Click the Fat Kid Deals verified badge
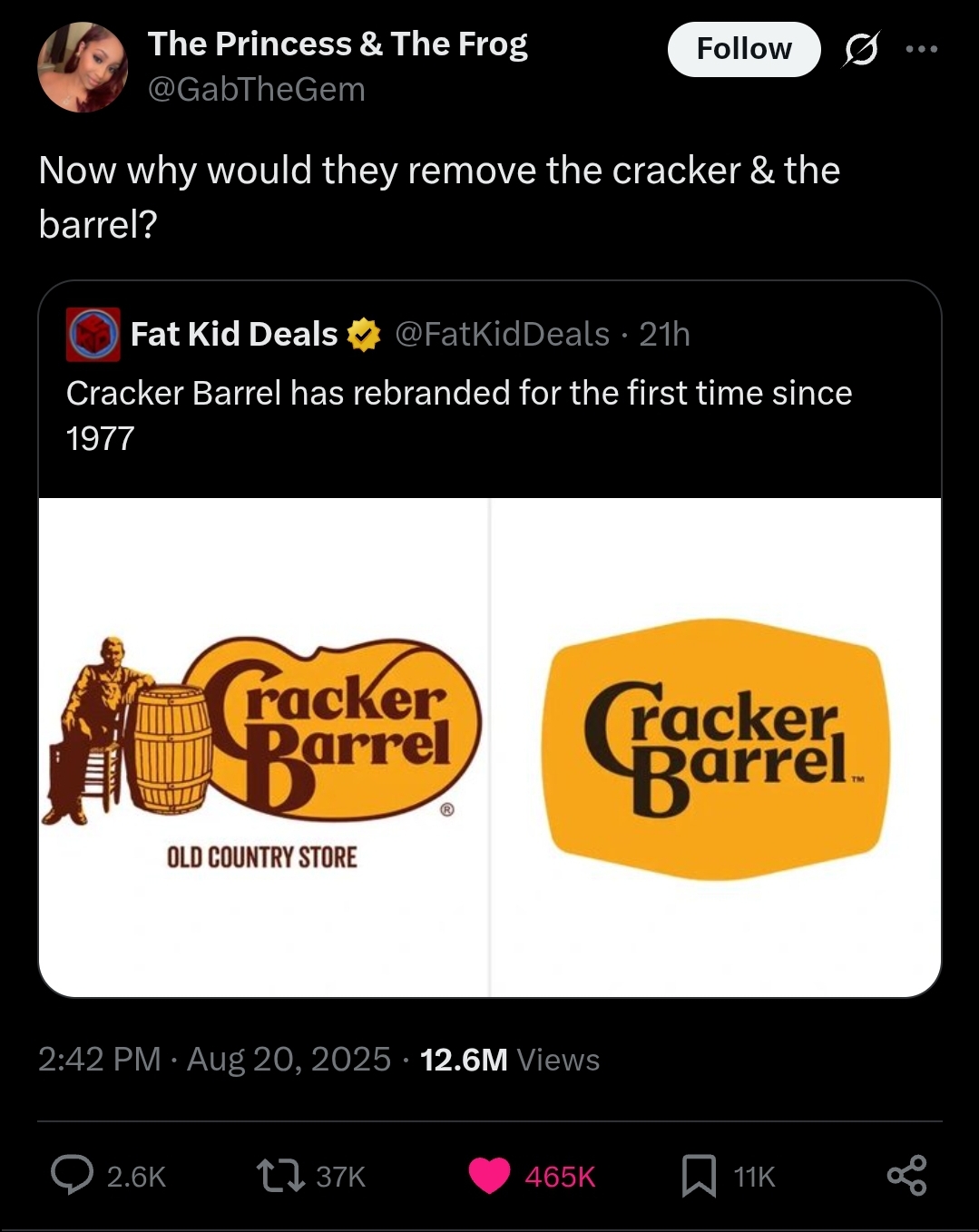 364,335
